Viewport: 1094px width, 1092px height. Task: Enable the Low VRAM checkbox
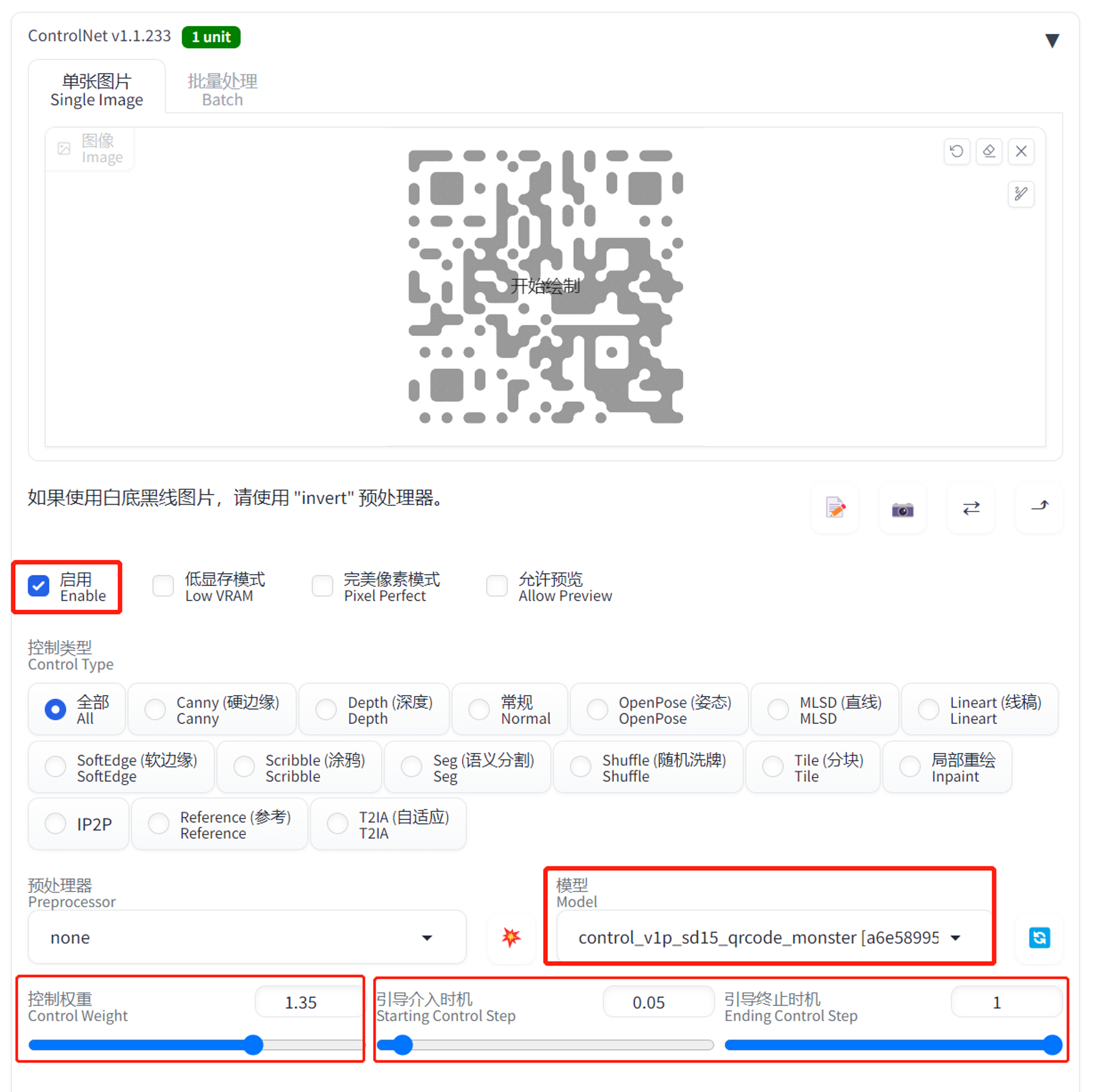click(163, 585)
